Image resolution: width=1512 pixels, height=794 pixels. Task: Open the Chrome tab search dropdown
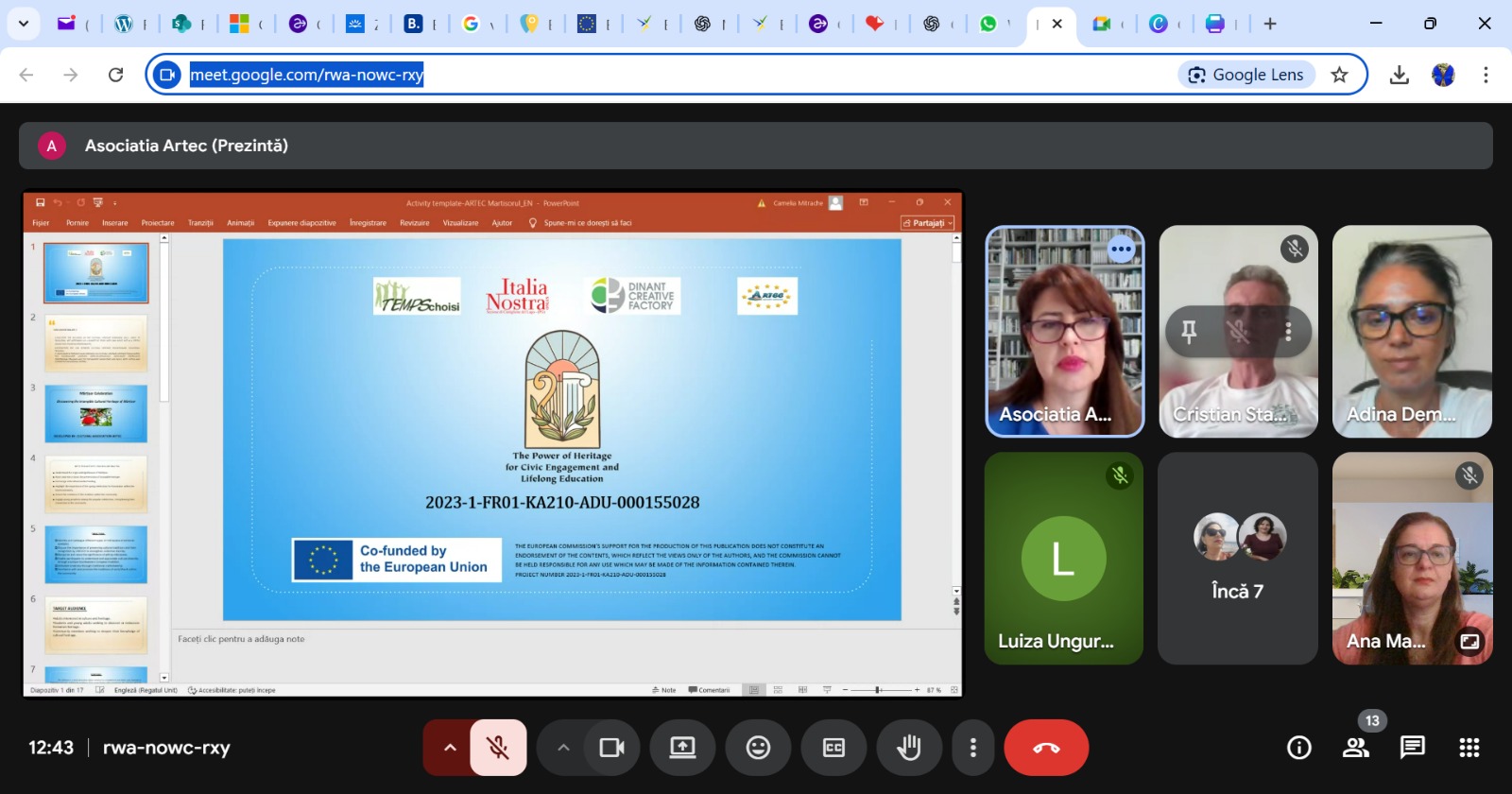click(x=23, y=24)
